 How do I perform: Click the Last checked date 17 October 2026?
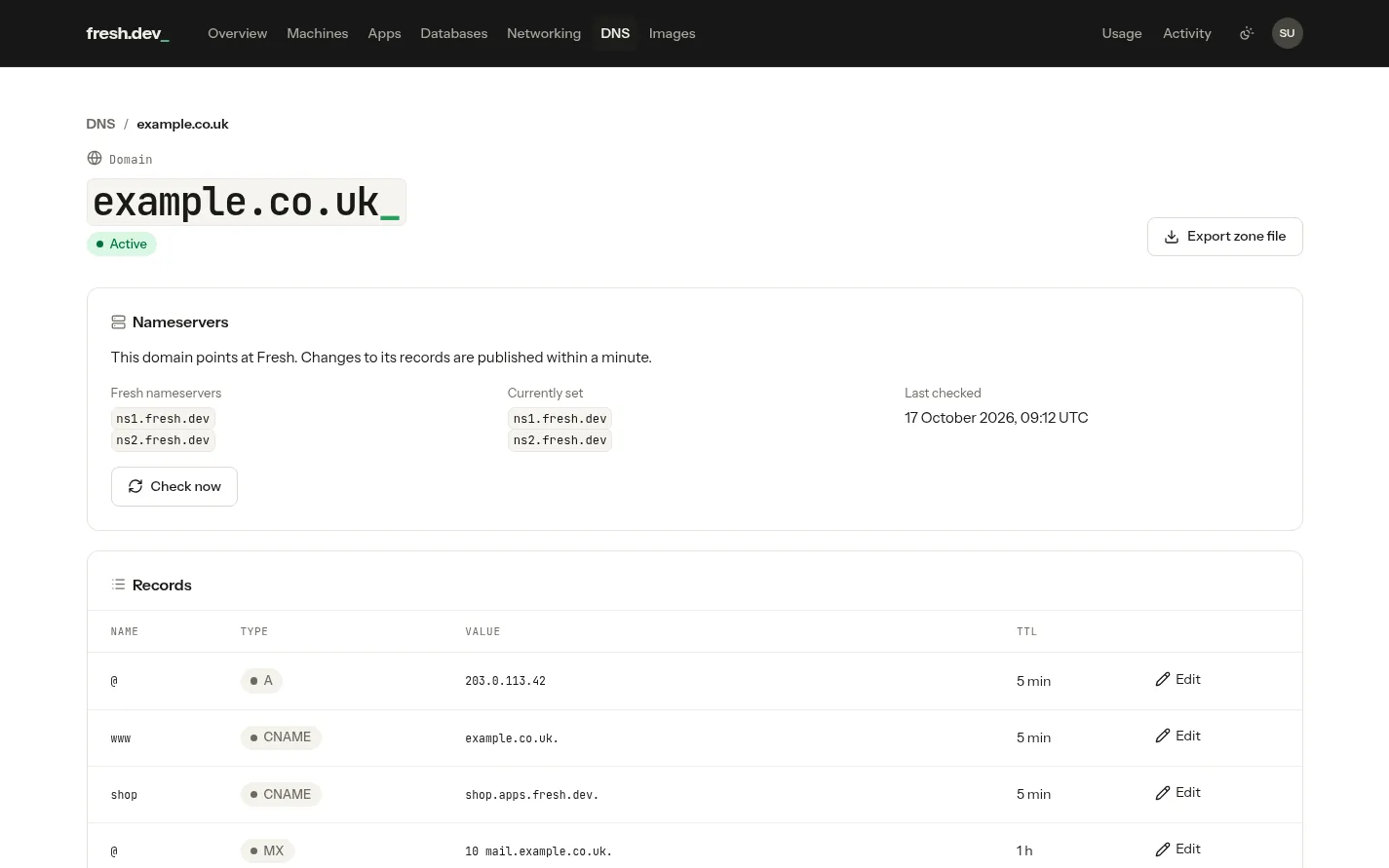(996, 417)
